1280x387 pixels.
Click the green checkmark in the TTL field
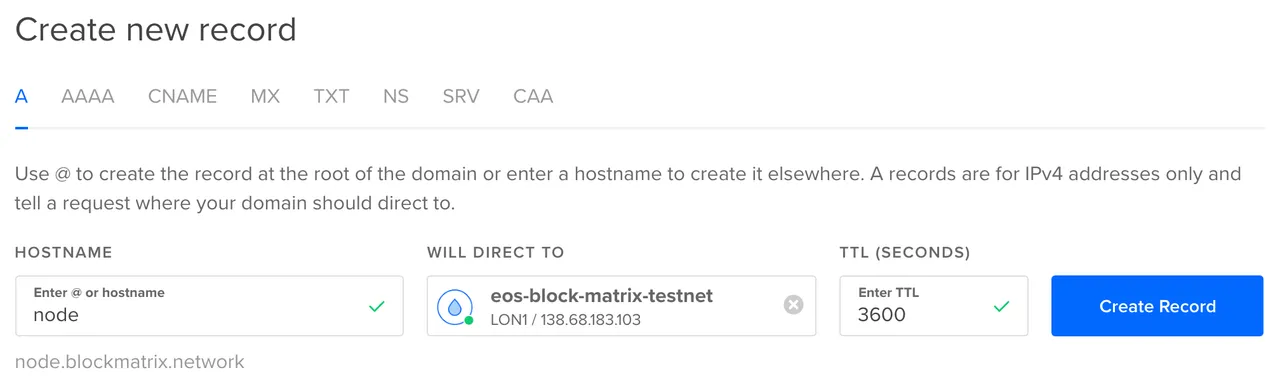point(1001,306)
